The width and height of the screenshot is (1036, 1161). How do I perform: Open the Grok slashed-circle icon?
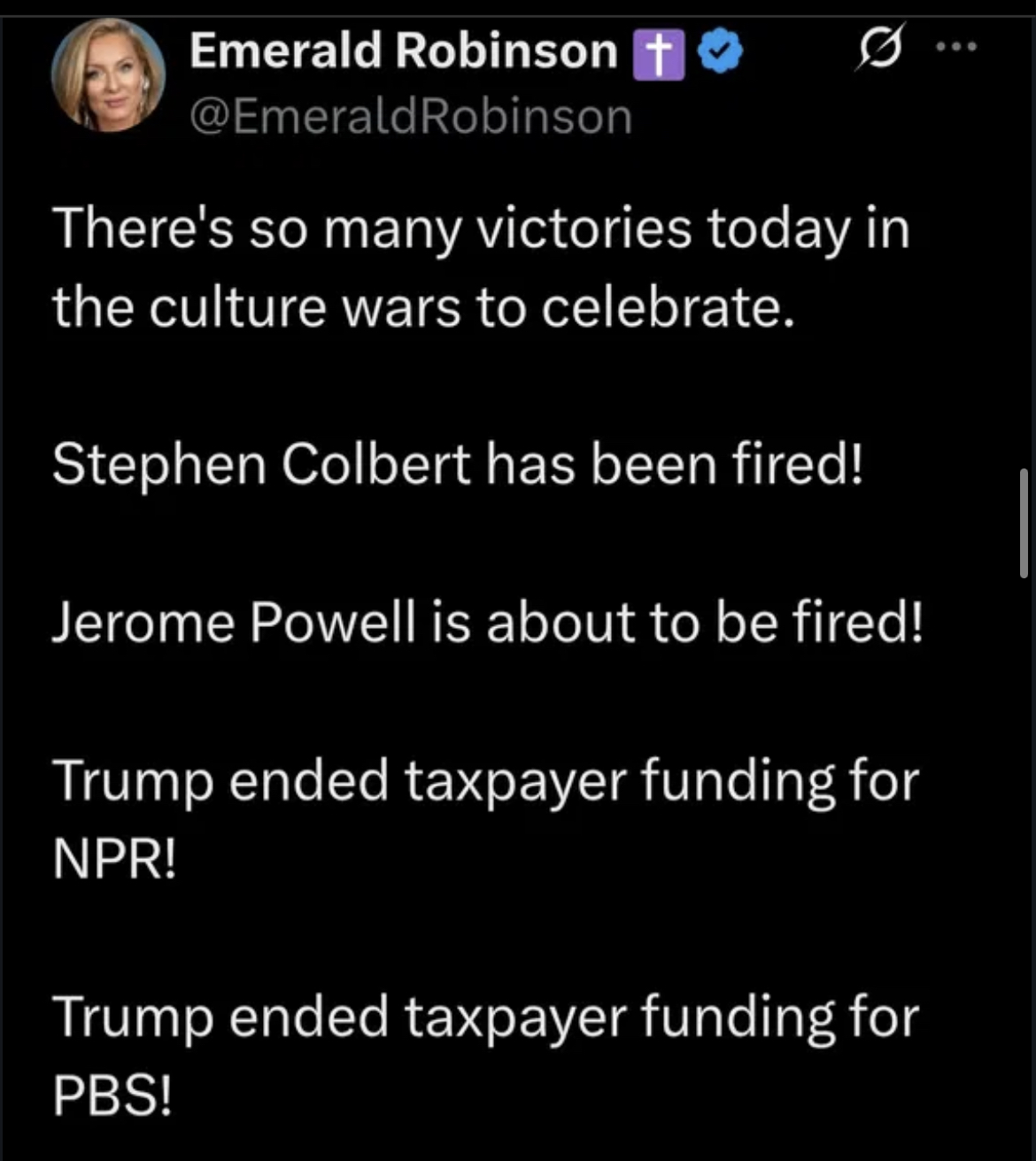(879, 50)
